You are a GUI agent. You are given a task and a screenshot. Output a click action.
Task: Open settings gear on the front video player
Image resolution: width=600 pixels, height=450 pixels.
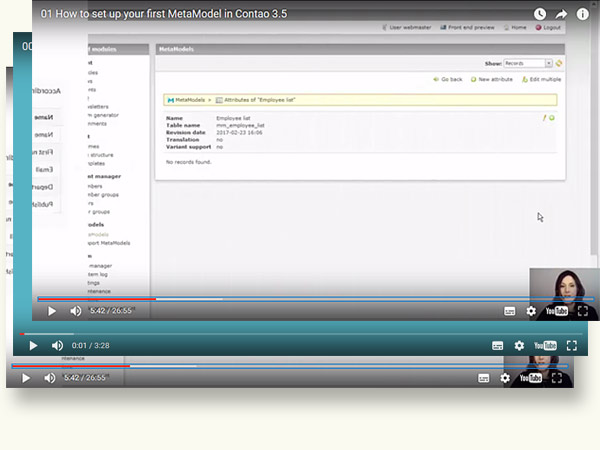(531, 311)
